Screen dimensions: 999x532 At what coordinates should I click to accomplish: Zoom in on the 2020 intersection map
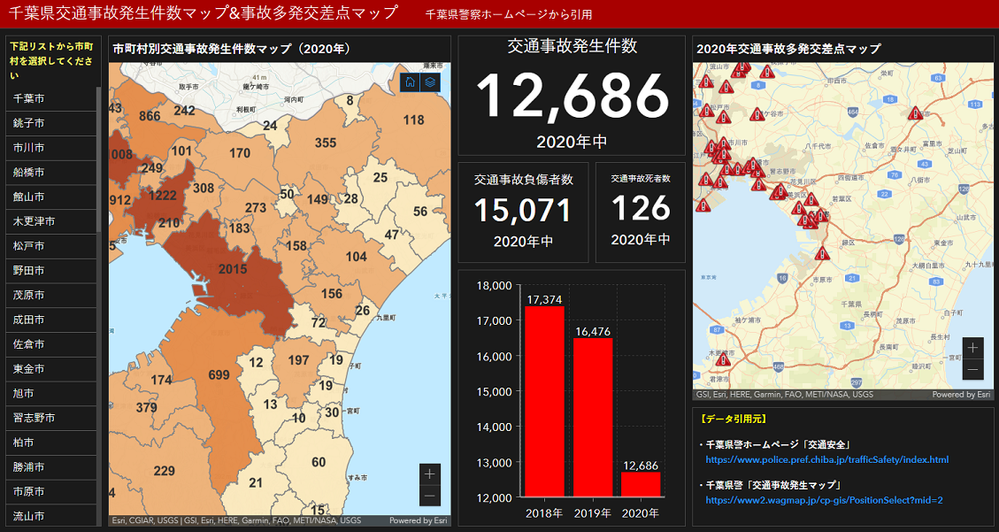(x=972, y=348)
